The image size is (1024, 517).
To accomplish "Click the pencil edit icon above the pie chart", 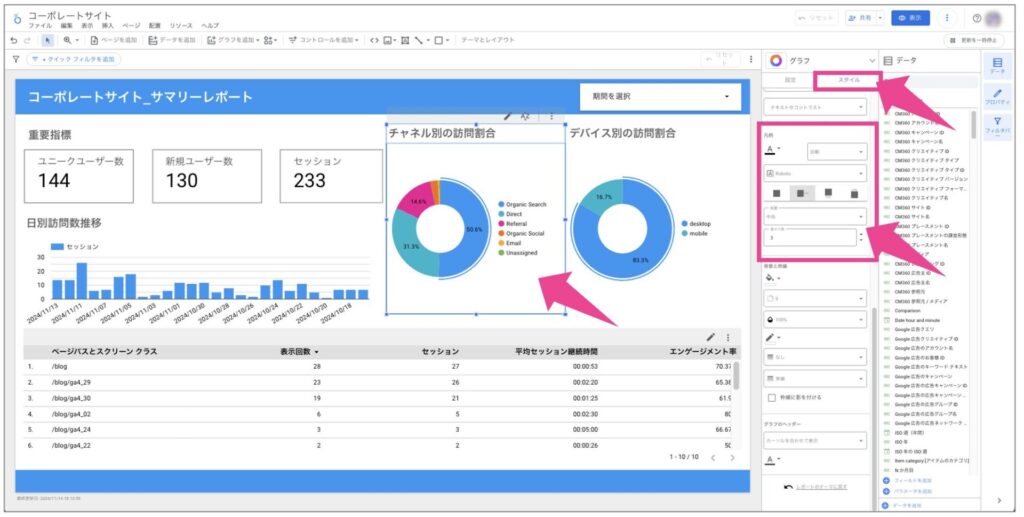I will pos(507,116).
